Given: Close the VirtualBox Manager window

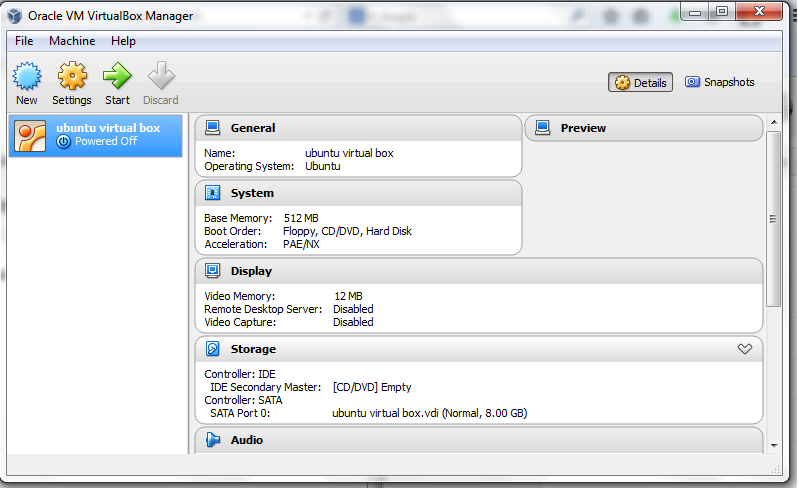Looking at the screenshot, I should point(759,11).
